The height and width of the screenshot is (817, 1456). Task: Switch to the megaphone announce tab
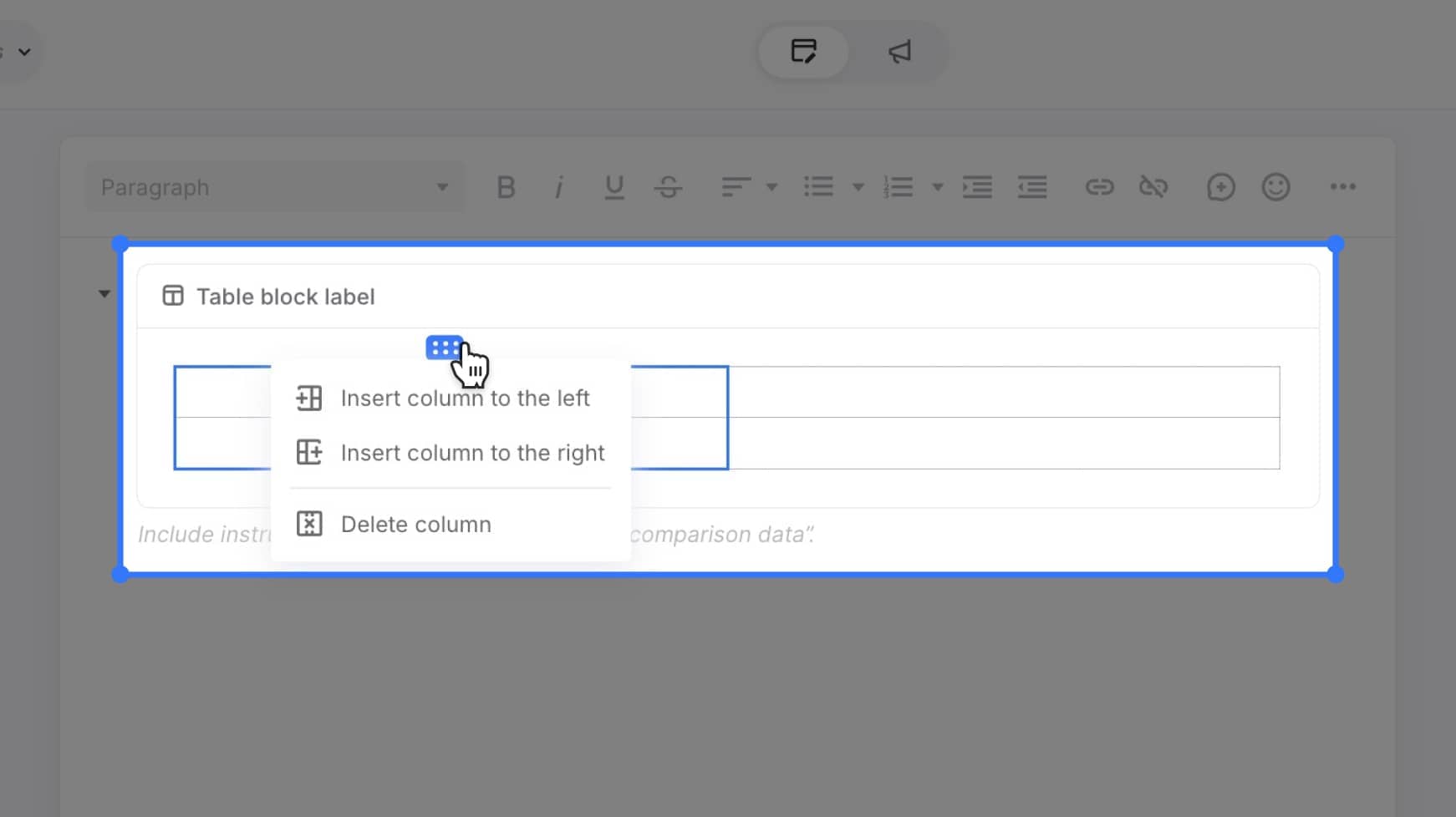coord(899,52)
